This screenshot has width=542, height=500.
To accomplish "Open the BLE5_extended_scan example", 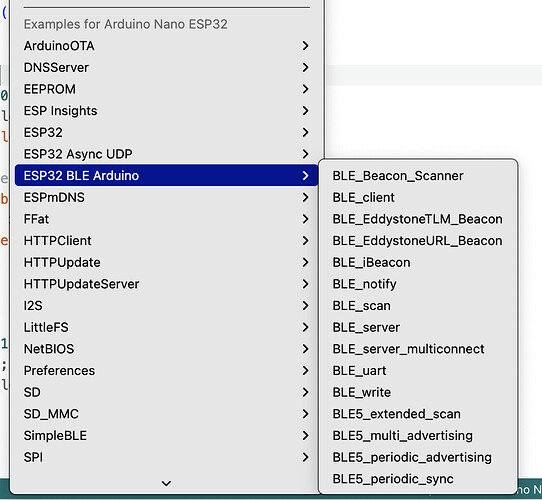I will coord(418,414).
